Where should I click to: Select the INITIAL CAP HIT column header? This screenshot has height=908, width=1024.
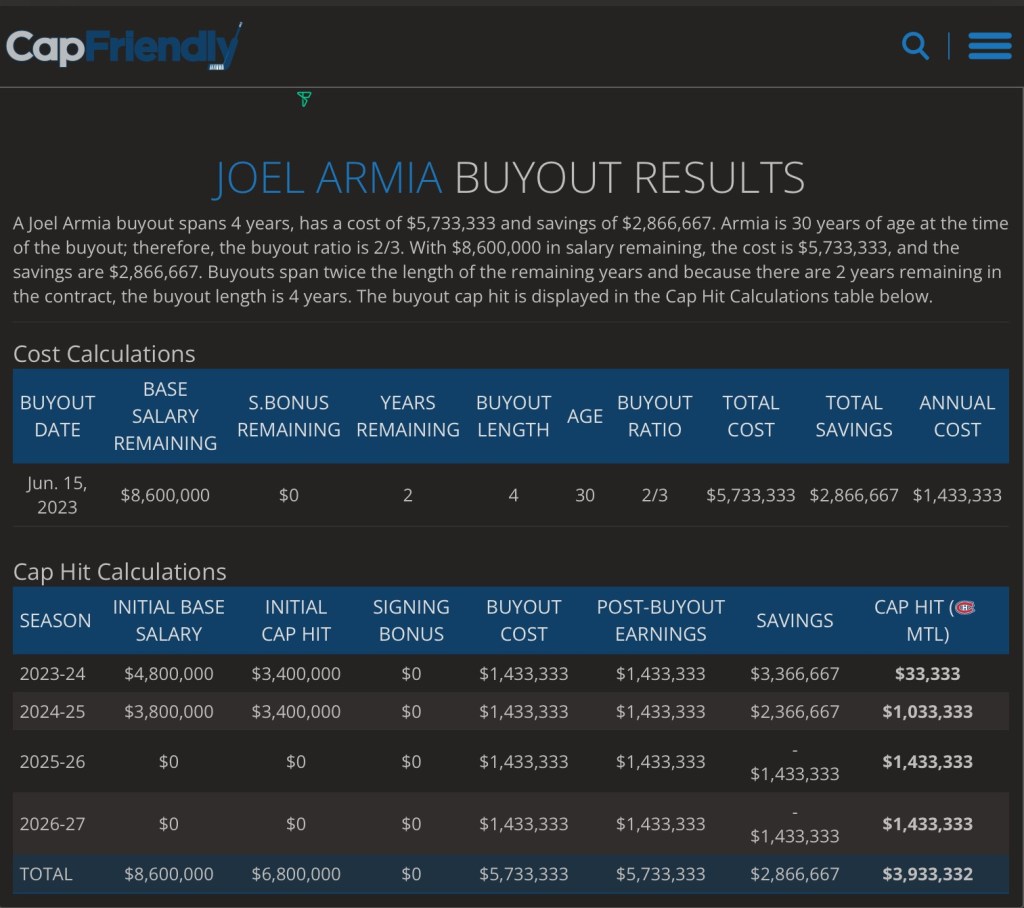(x=295, y=620)
